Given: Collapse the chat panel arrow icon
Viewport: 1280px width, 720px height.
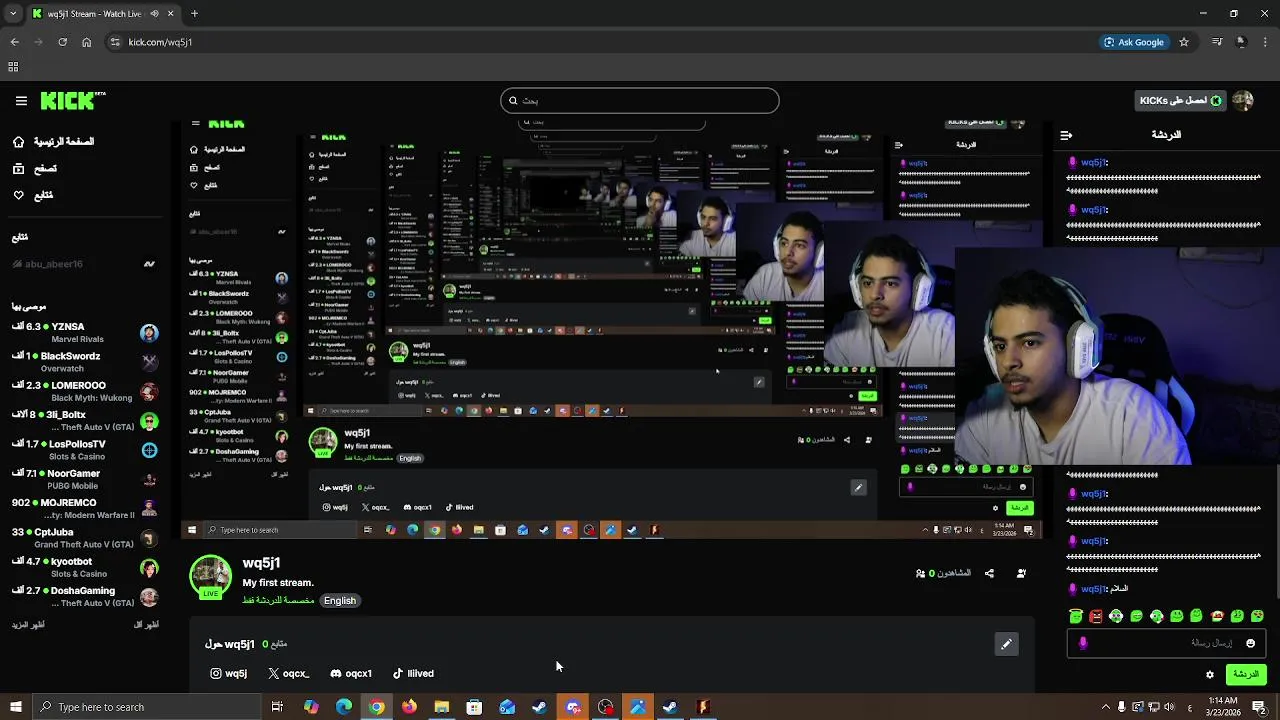Looking at the screenshot, I should point(1066,135).
